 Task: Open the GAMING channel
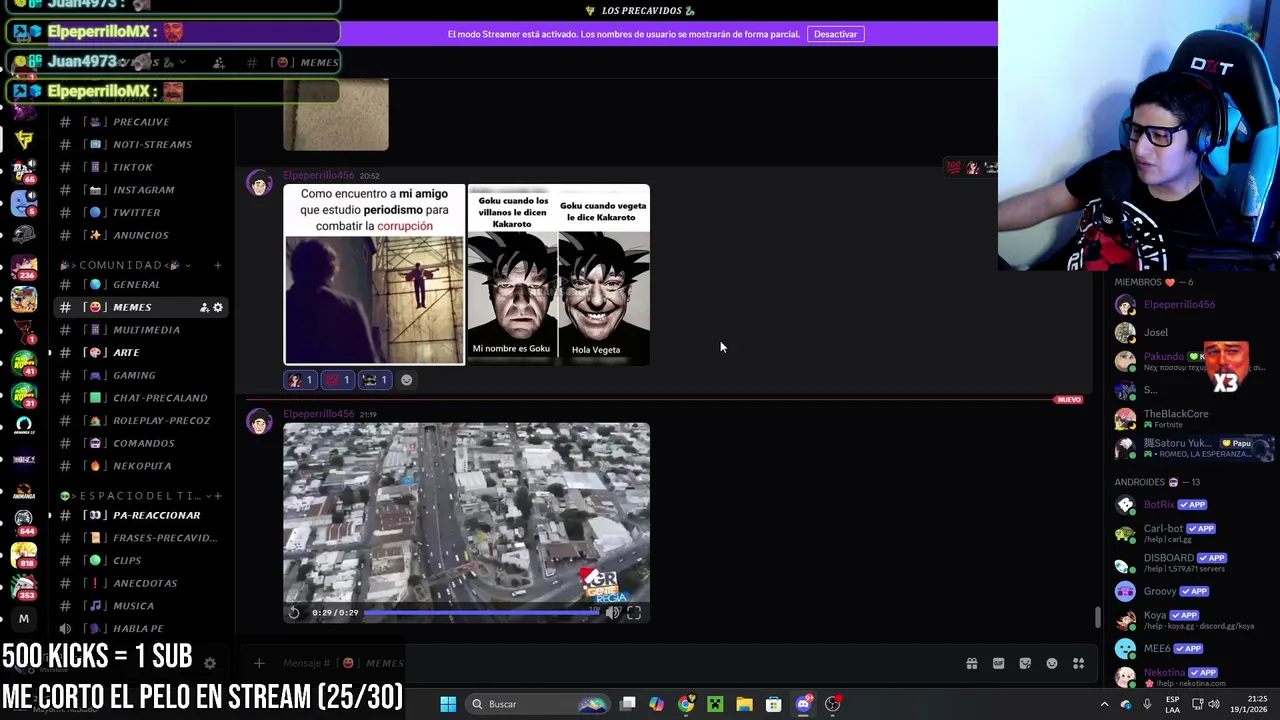(x=140, y=376)
